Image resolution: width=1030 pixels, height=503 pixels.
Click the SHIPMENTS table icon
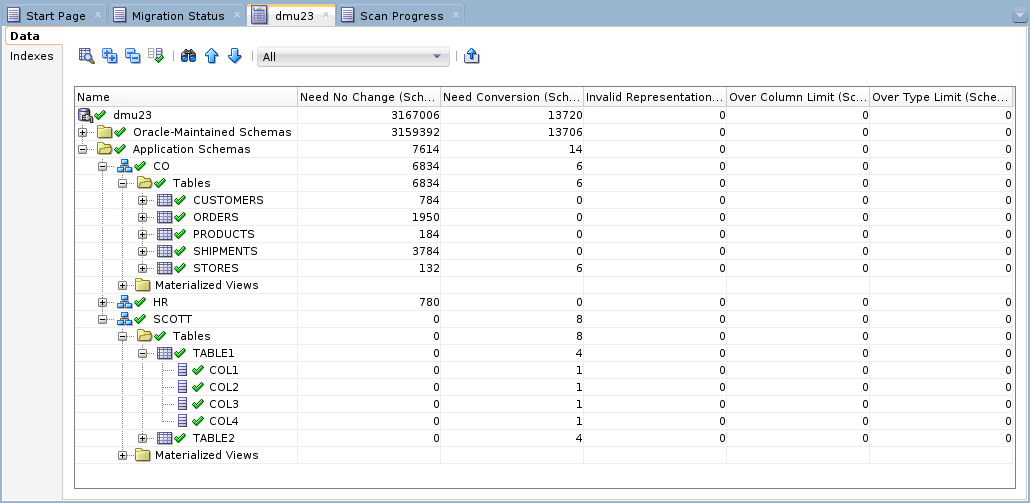click(164, 252)
